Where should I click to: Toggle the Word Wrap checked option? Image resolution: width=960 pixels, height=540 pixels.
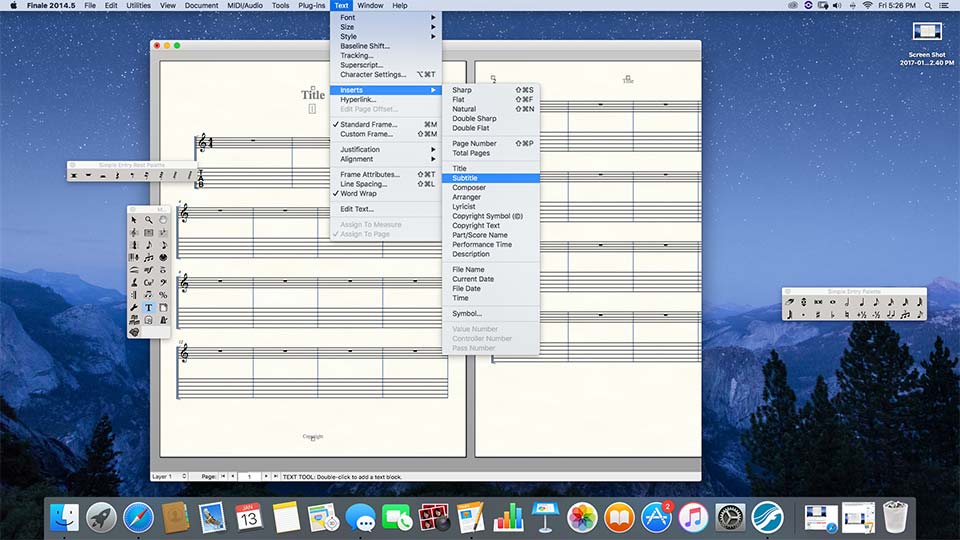[x=386, y=193]
